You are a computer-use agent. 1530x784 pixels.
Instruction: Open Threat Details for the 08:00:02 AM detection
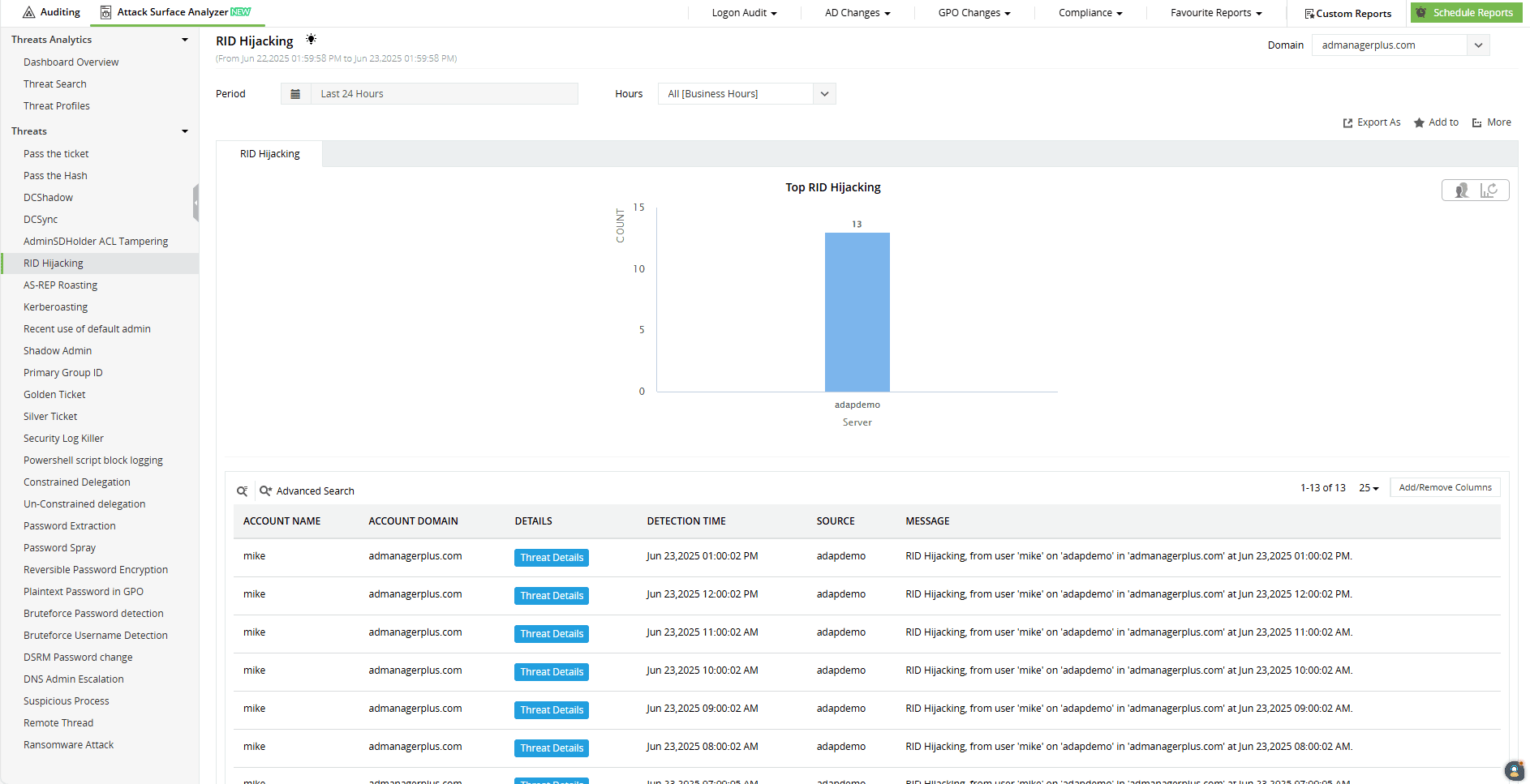click(552, 748)
